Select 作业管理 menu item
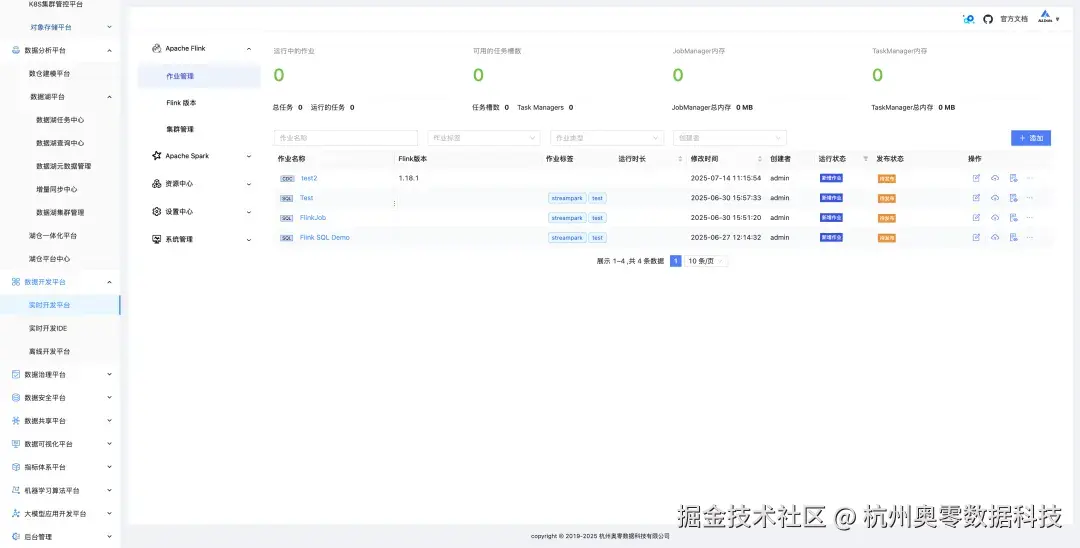Image resolution: width=1080 pixels, height=548 pixels. [199, 76]
